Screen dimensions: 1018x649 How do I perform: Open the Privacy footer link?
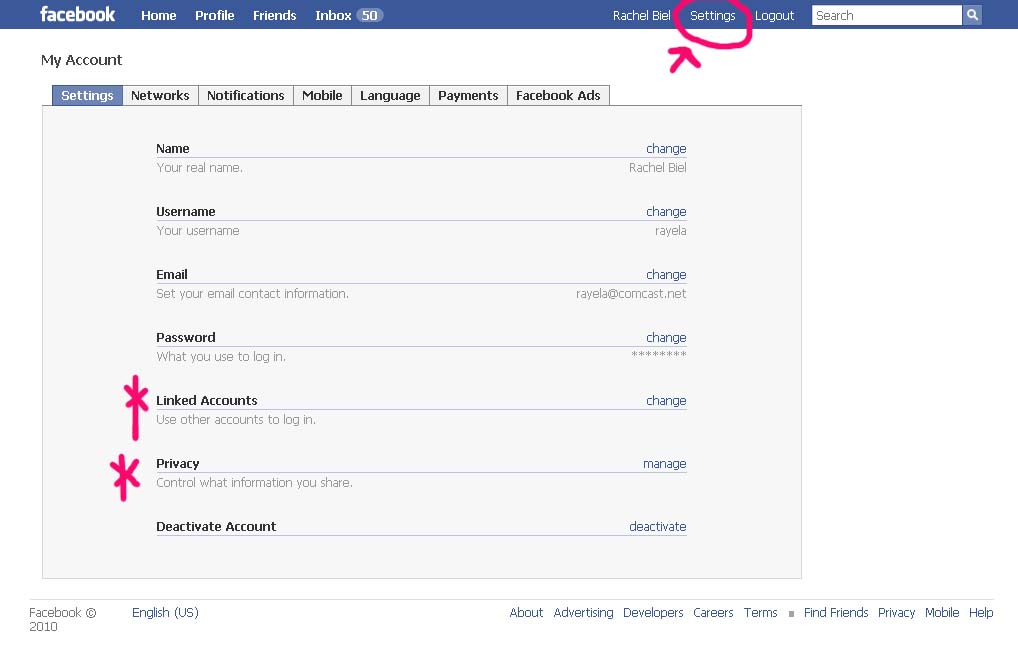[x=896, y=613]
